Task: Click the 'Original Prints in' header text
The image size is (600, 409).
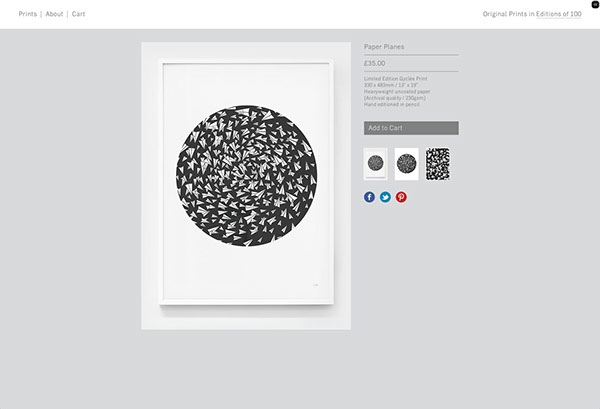Action: [508, 14]
